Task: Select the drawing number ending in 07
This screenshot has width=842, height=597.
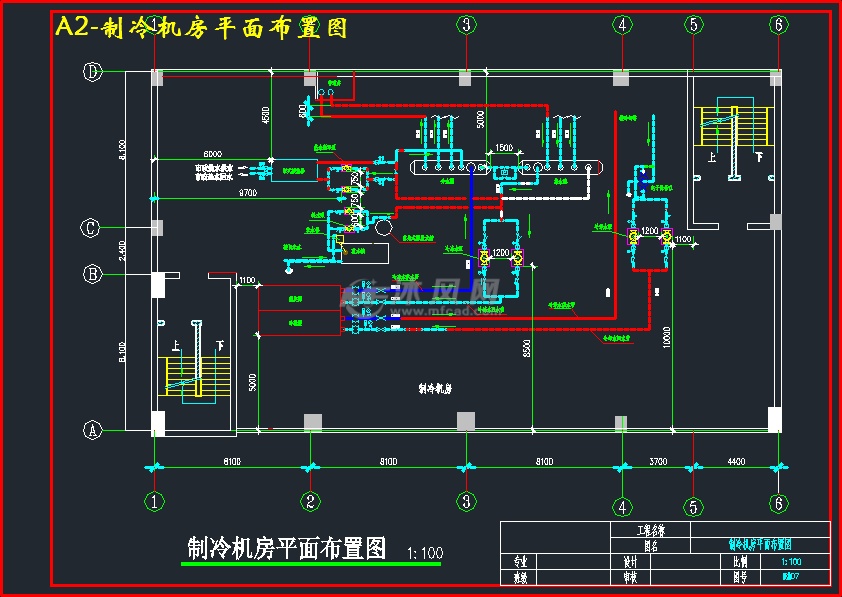Action: pos(791,577)
